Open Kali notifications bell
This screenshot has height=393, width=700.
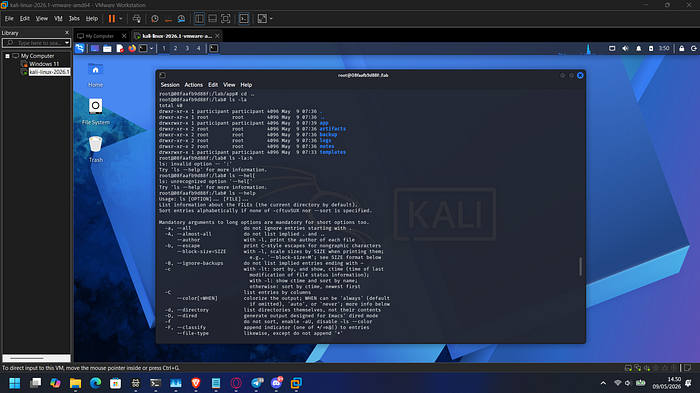638,48
